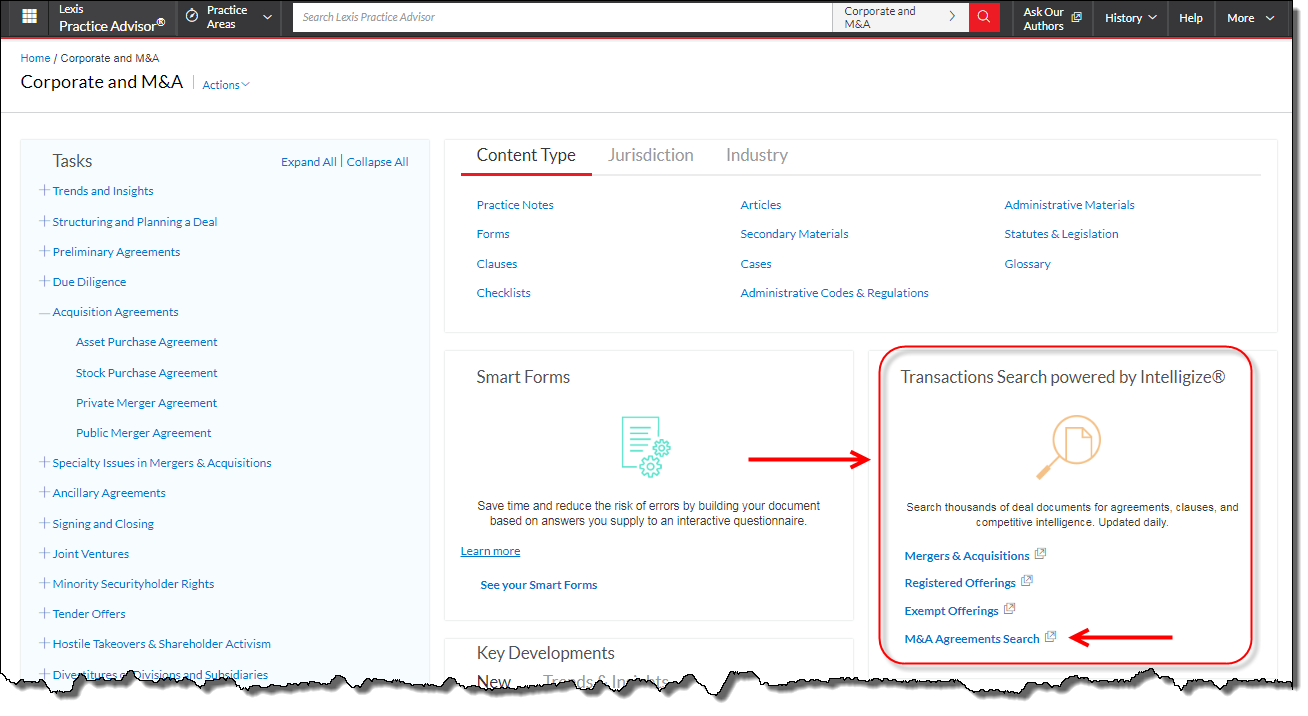This screenshot has width=1308, height=716.
Task: Open the Forms content type
Action: [493, 234]
